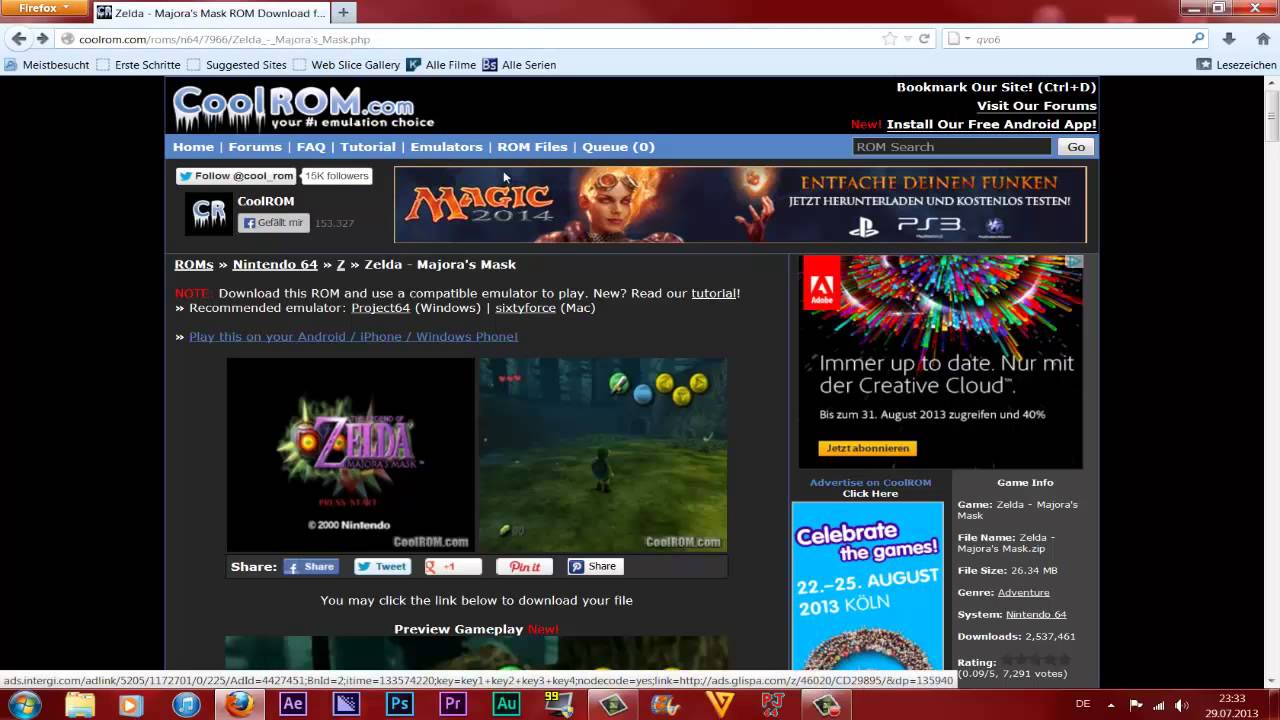Screen dimensions: 1280x720
Task: Open the Adventure genre link
Action: tap(1023, 593)
